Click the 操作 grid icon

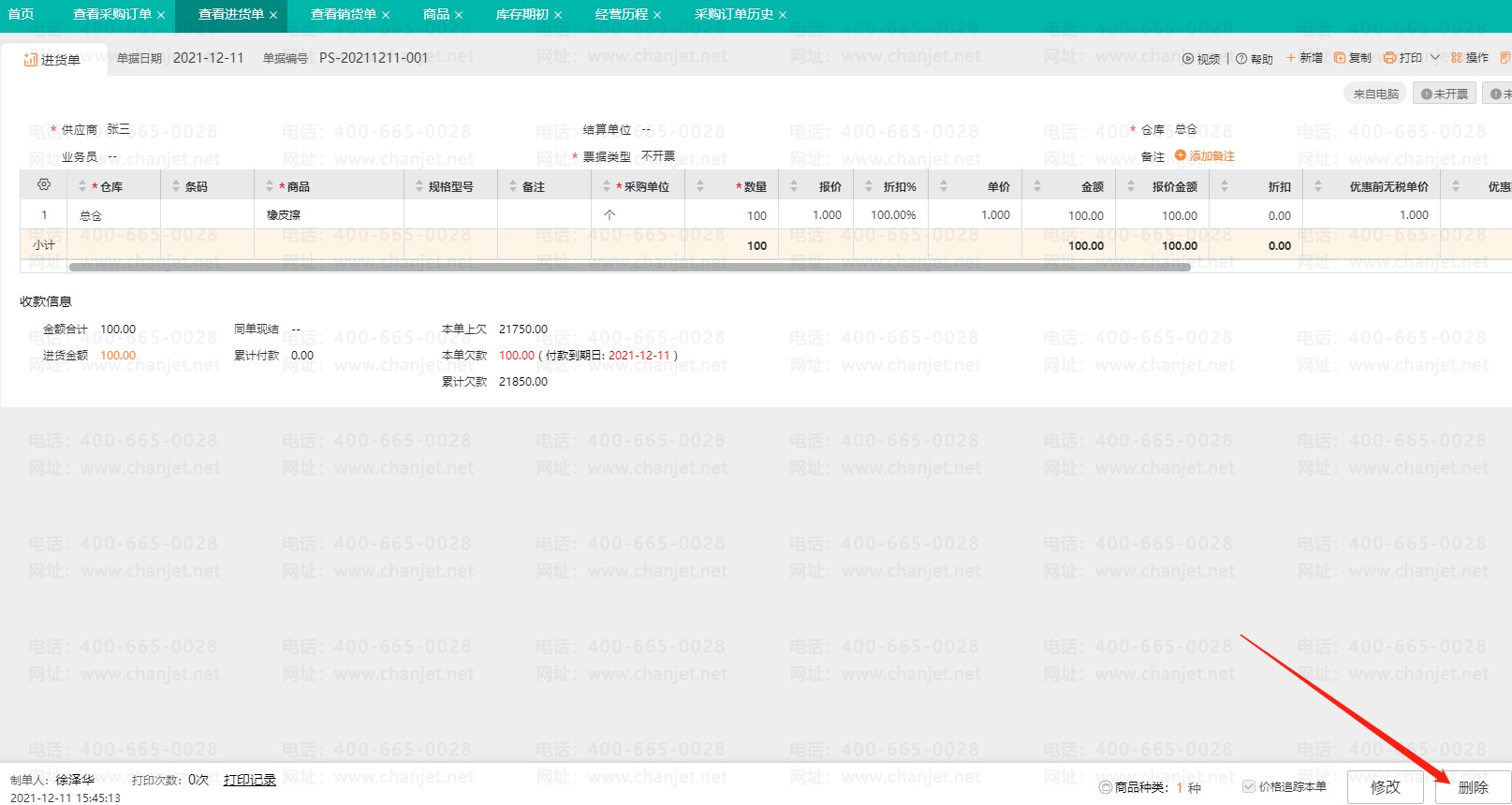click(1457, 58)
